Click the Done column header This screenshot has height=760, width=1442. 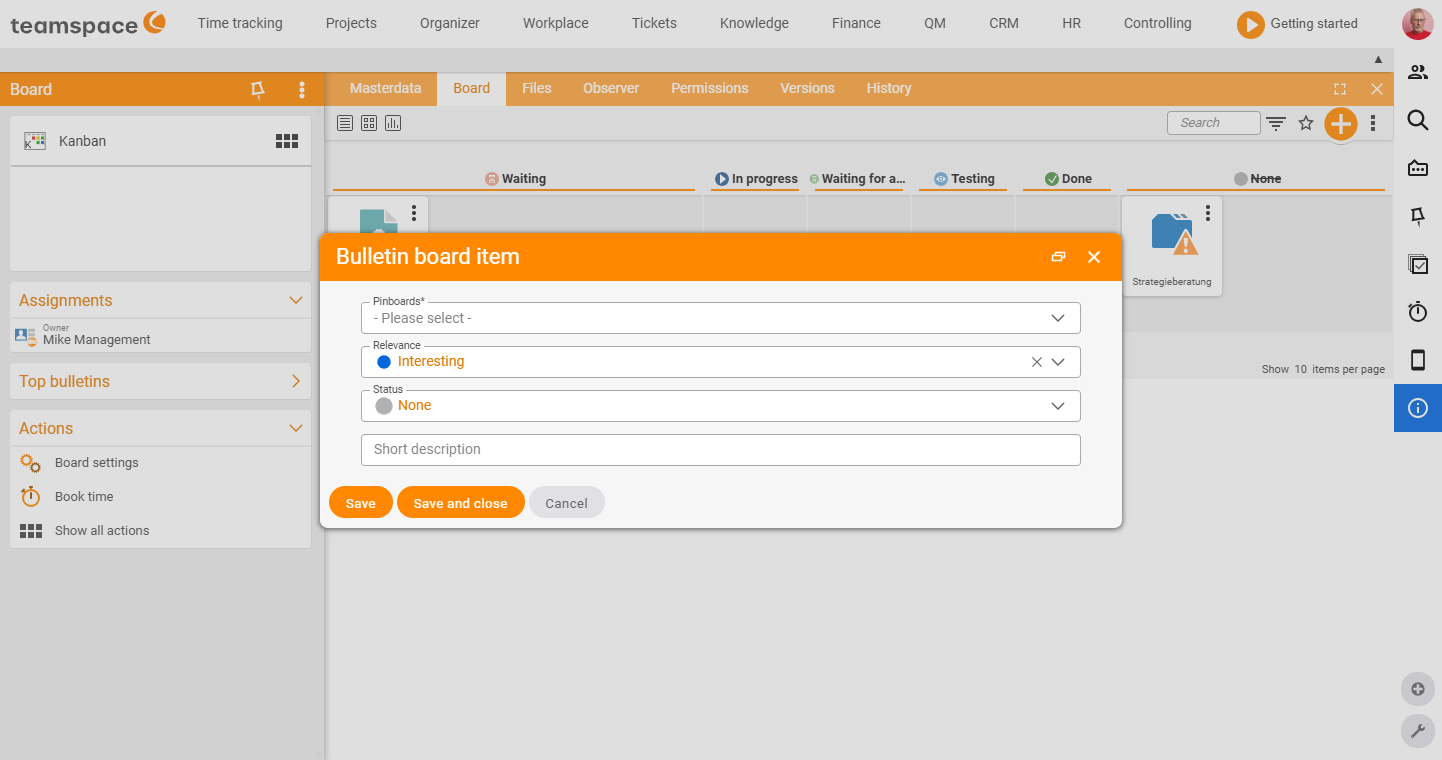1068,179
